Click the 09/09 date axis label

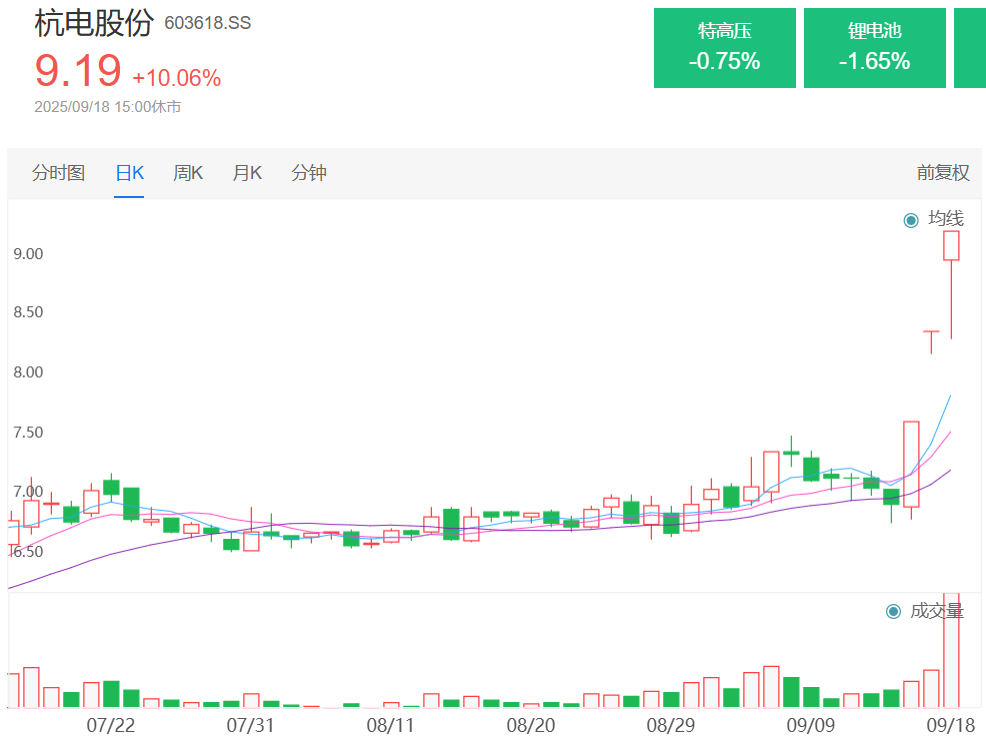(811, 725)
